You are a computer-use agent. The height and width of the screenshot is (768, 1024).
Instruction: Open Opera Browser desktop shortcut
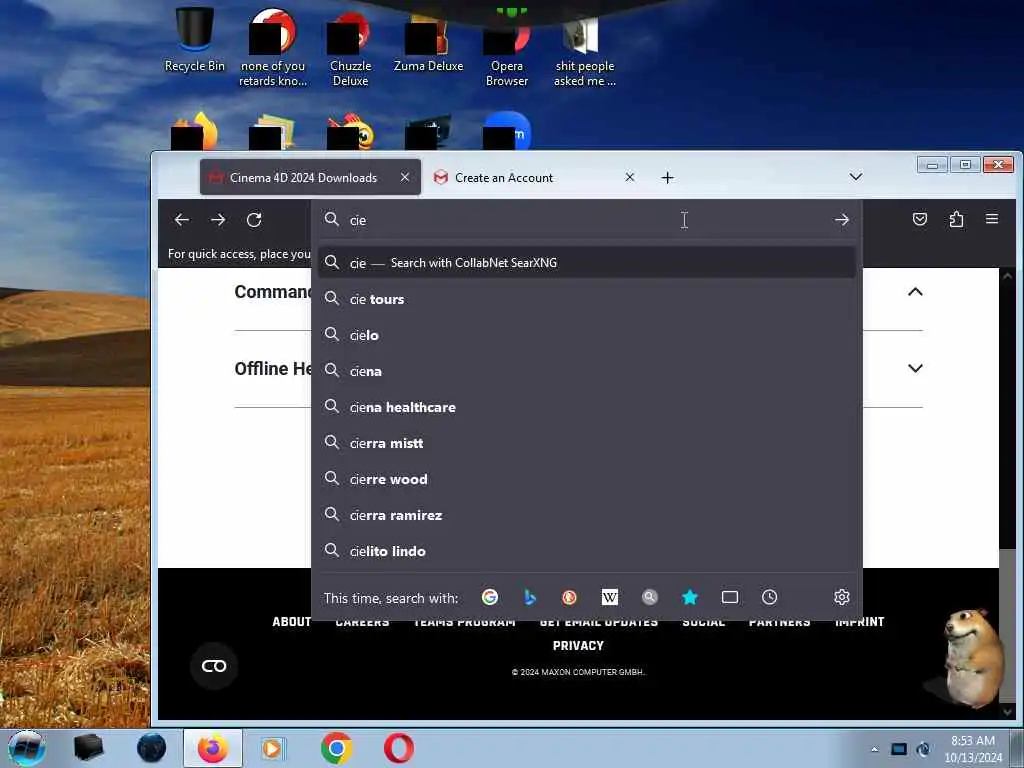(507, 51)
